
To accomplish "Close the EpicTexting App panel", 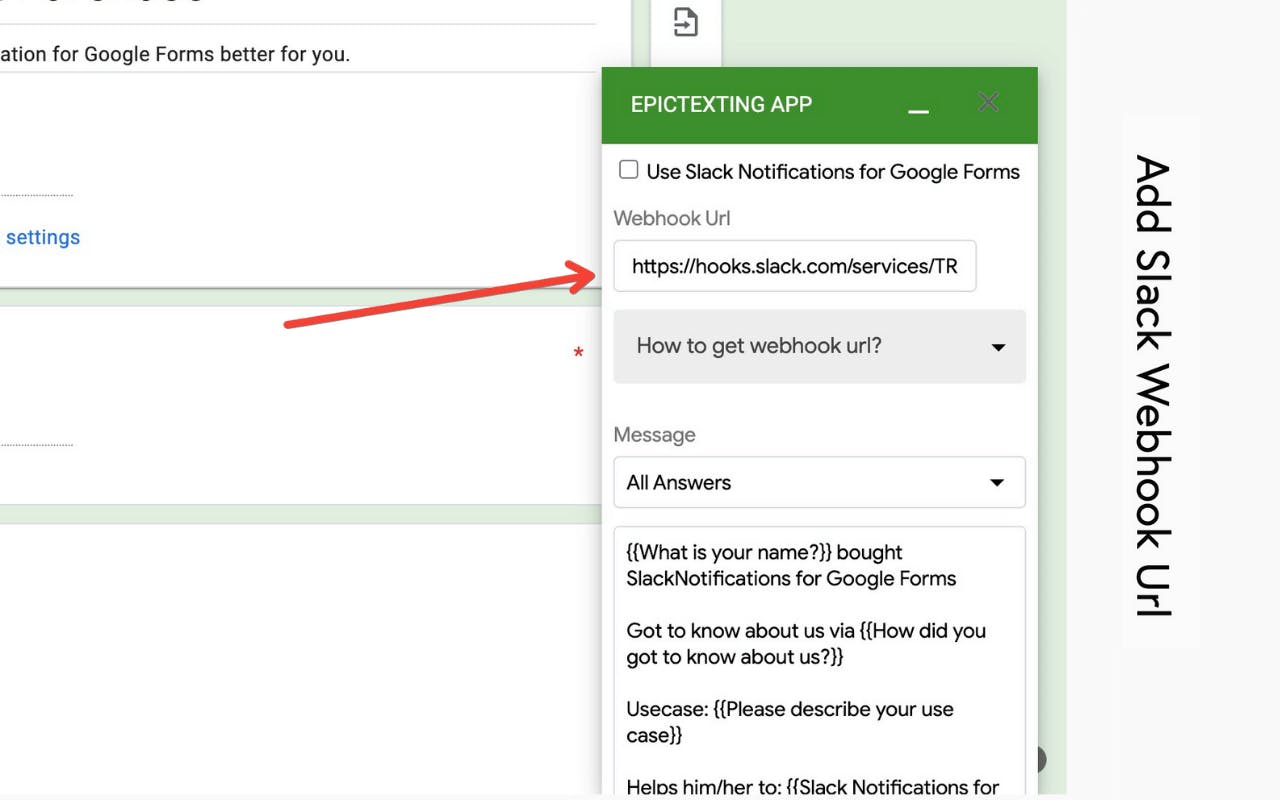I will point(988,102).
